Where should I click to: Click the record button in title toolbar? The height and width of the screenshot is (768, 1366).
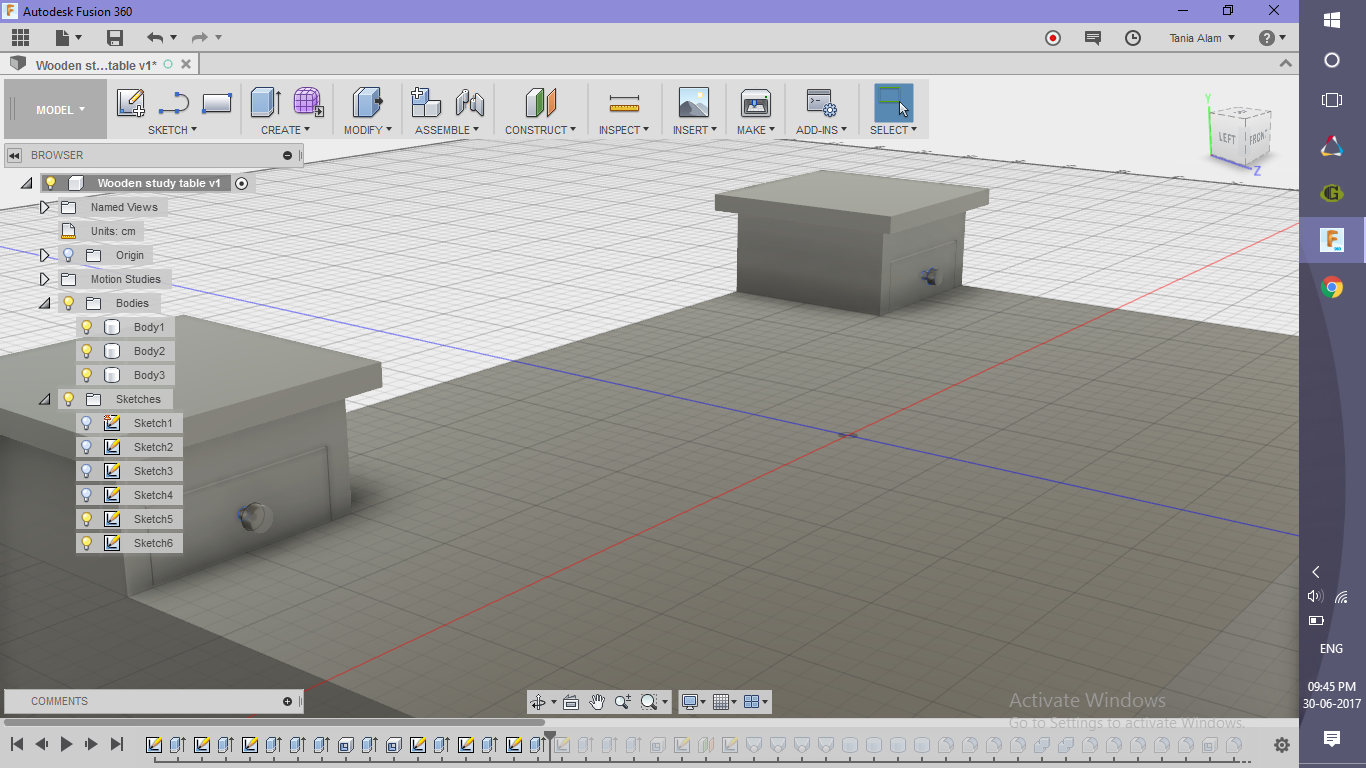tap(1053, 38)
